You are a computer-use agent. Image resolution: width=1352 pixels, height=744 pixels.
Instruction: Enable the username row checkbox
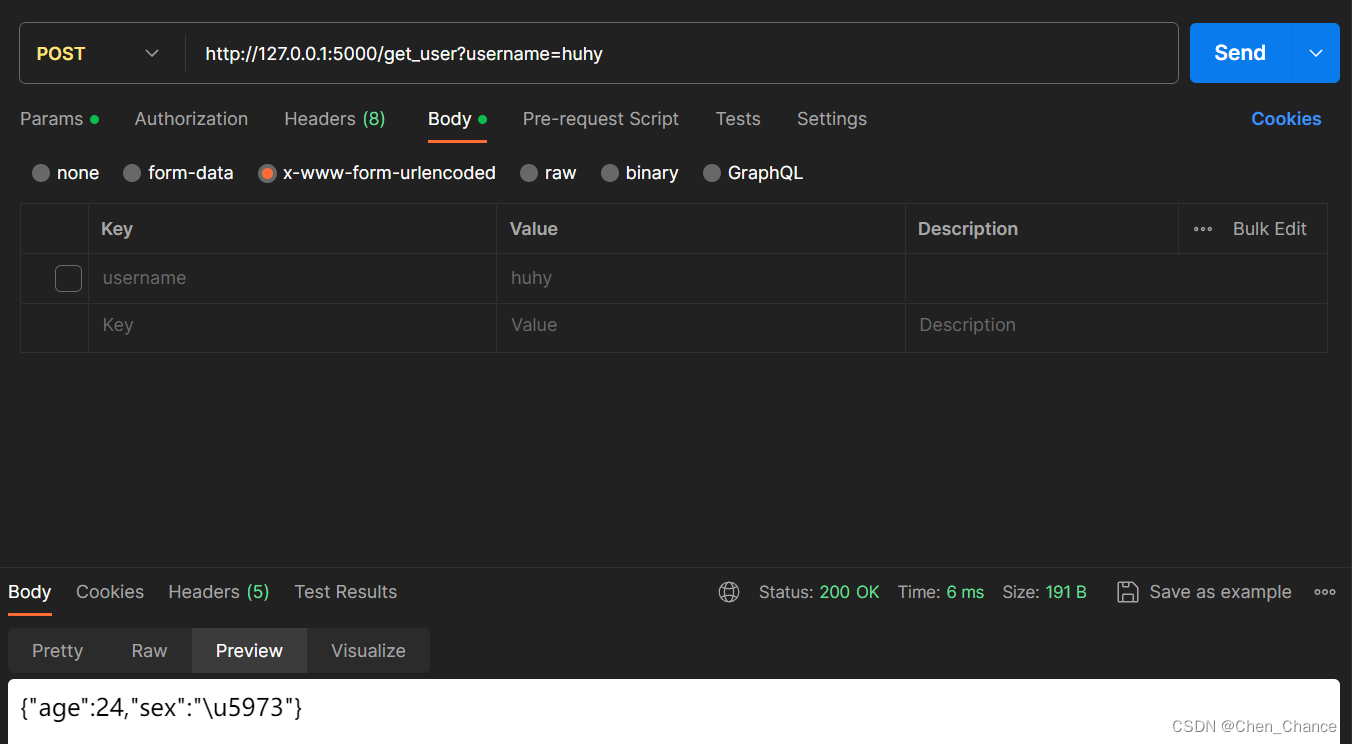click(x=68, y=278)
